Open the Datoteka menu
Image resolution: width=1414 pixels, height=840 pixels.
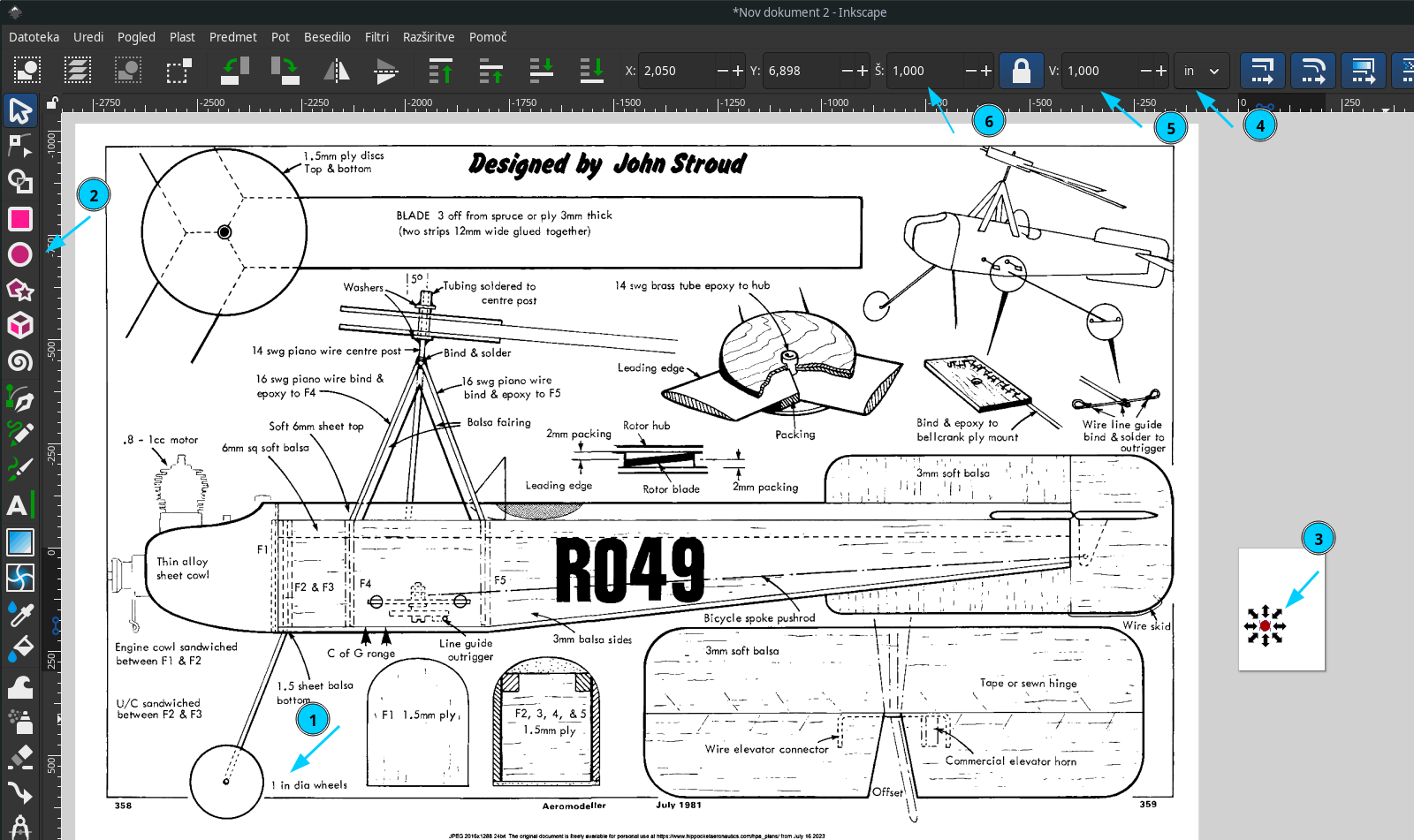[34, 37]
